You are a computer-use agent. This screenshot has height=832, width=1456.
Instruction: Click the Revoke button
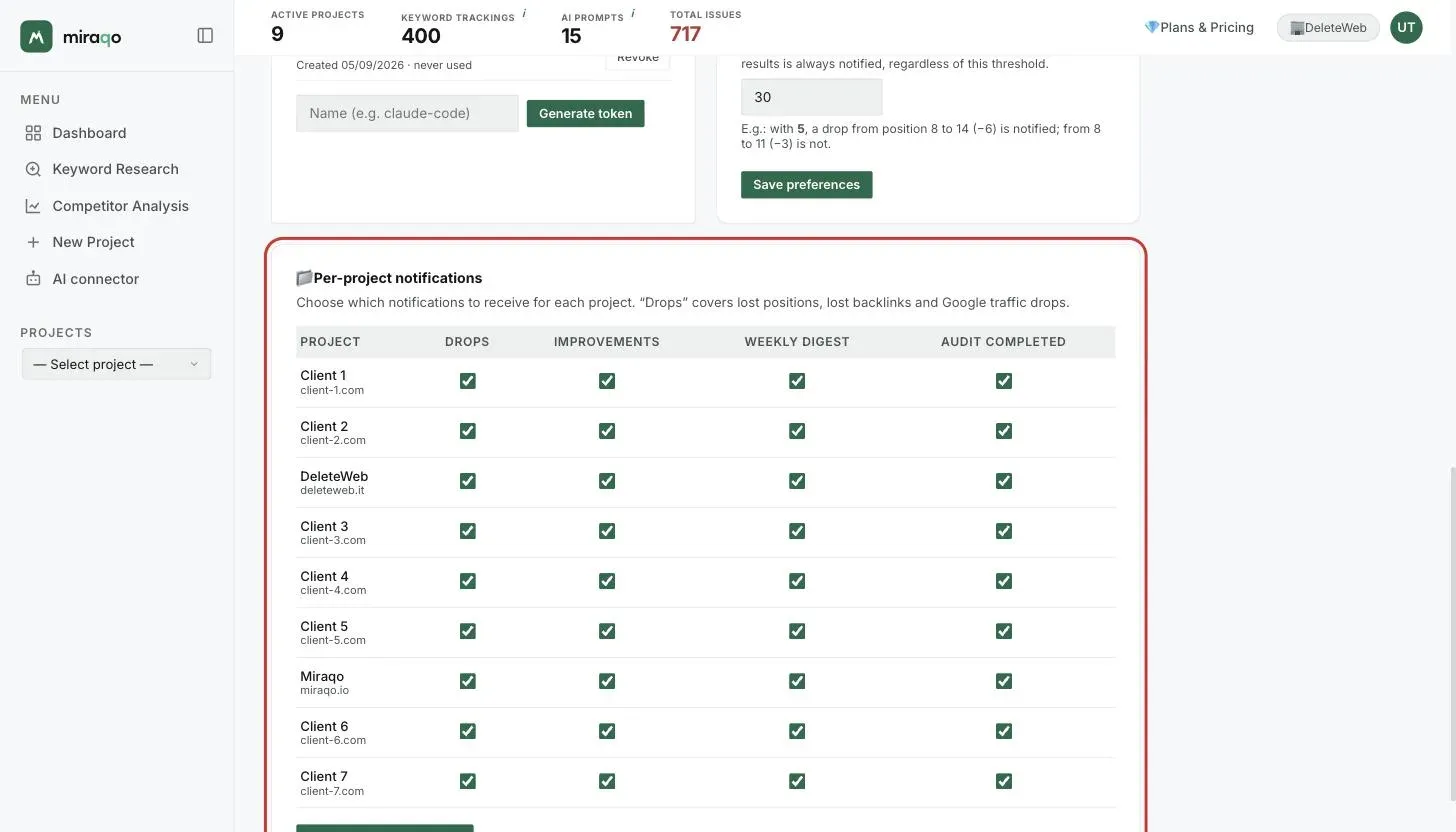pos(637,58)
